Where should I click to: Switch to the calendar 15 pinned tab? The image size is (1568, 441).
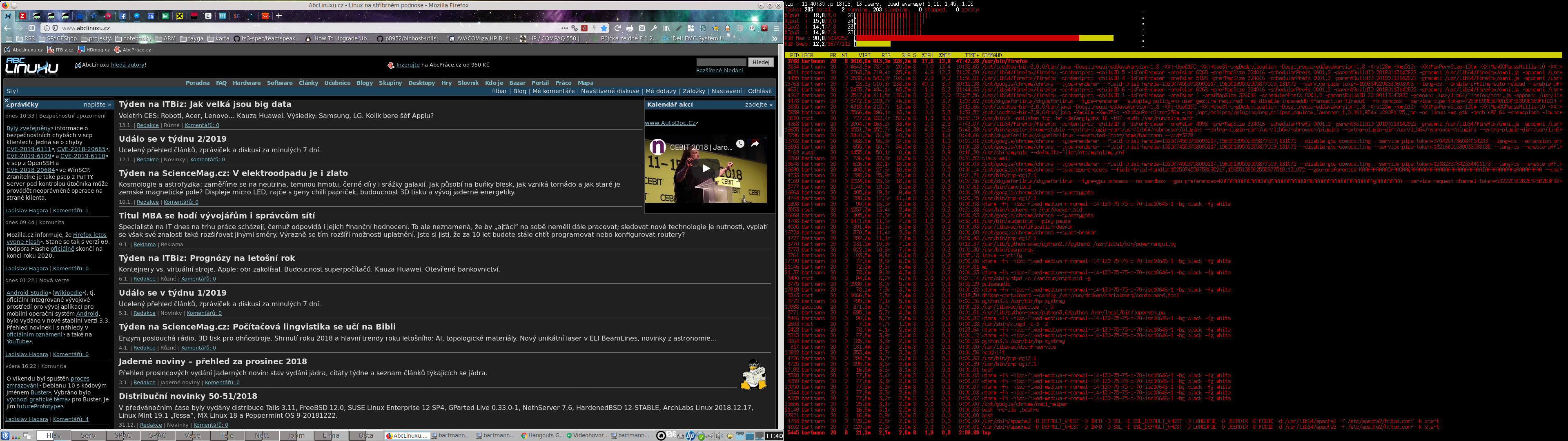[151, 16]
